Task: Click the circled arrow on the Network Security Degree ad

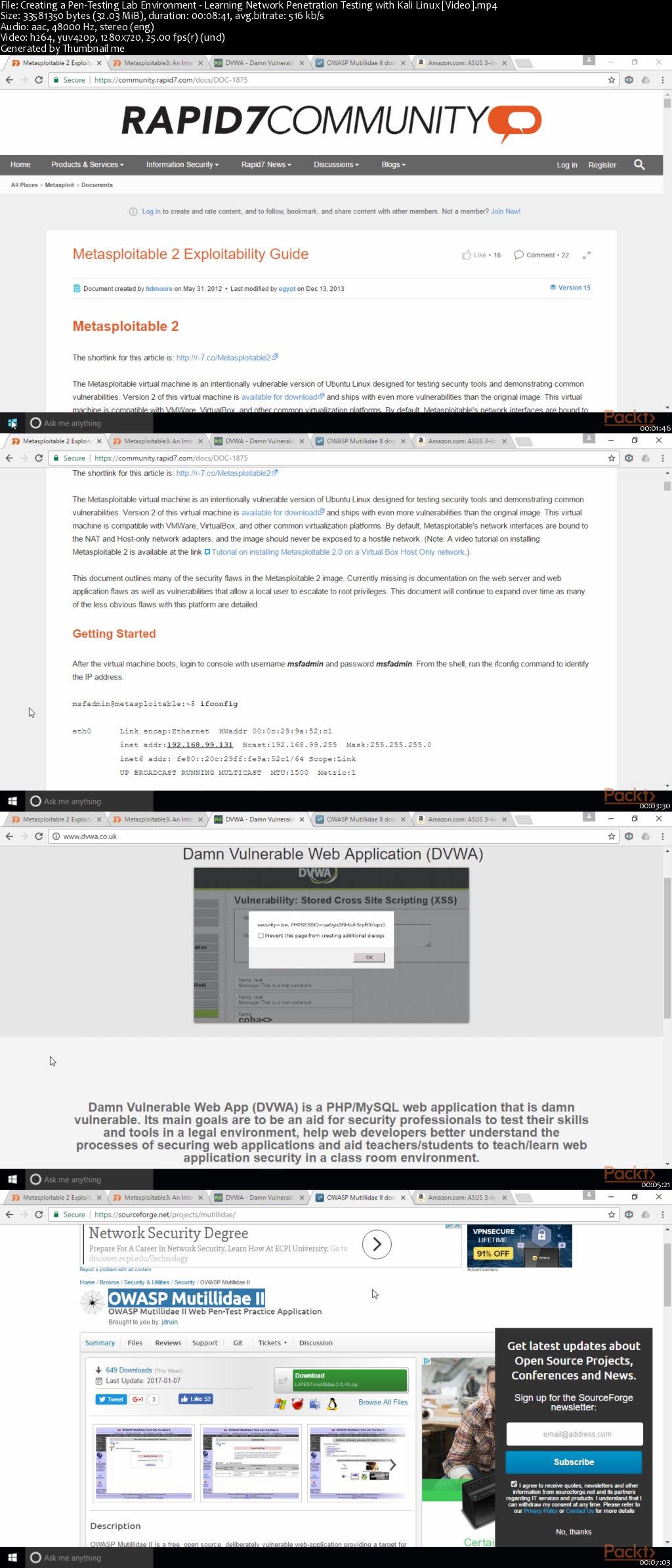Action: 377,1244
